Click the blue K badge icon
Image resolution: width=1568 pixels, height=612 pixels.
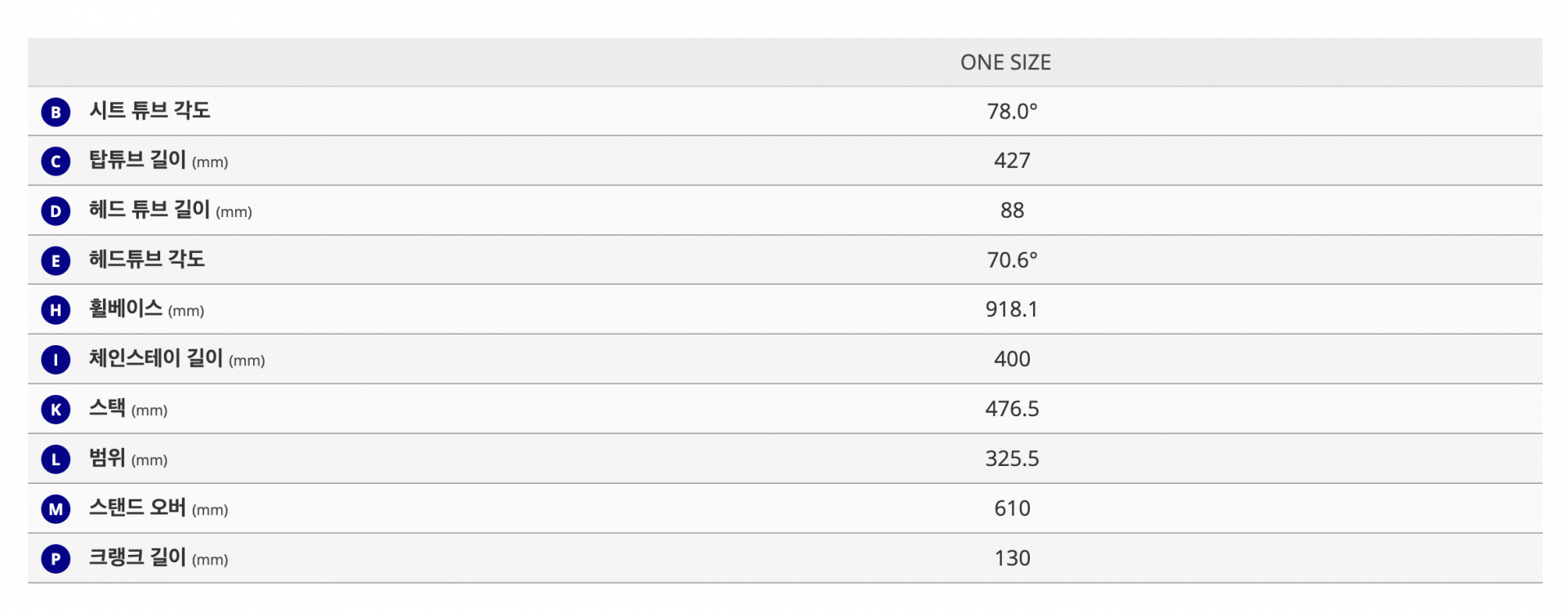(x=56, y=410)
